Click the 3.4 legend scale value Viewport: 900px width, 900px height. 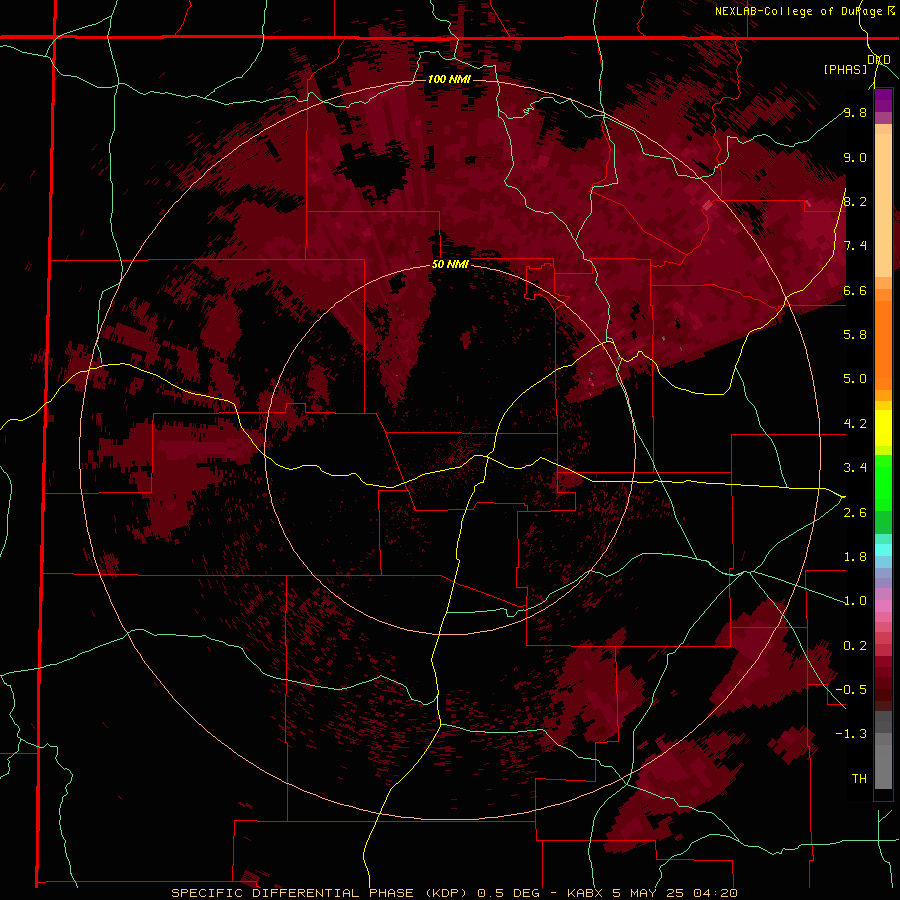[855, 468]
